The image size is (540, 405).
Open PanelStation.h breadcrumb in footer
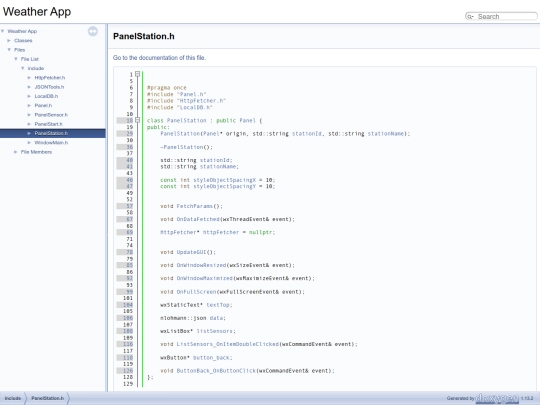click(48, 398)
